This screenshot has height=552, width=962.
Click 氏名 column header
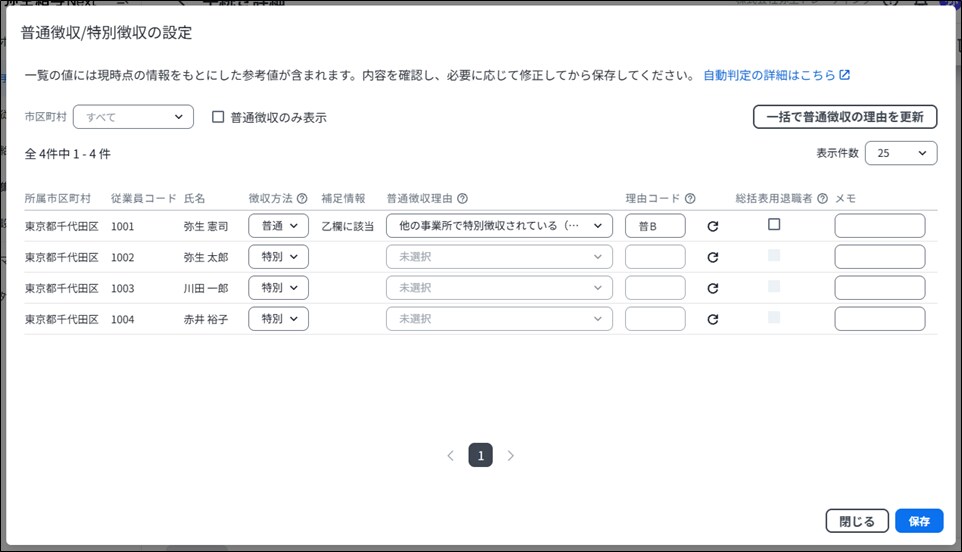click(x=194, y=199)
